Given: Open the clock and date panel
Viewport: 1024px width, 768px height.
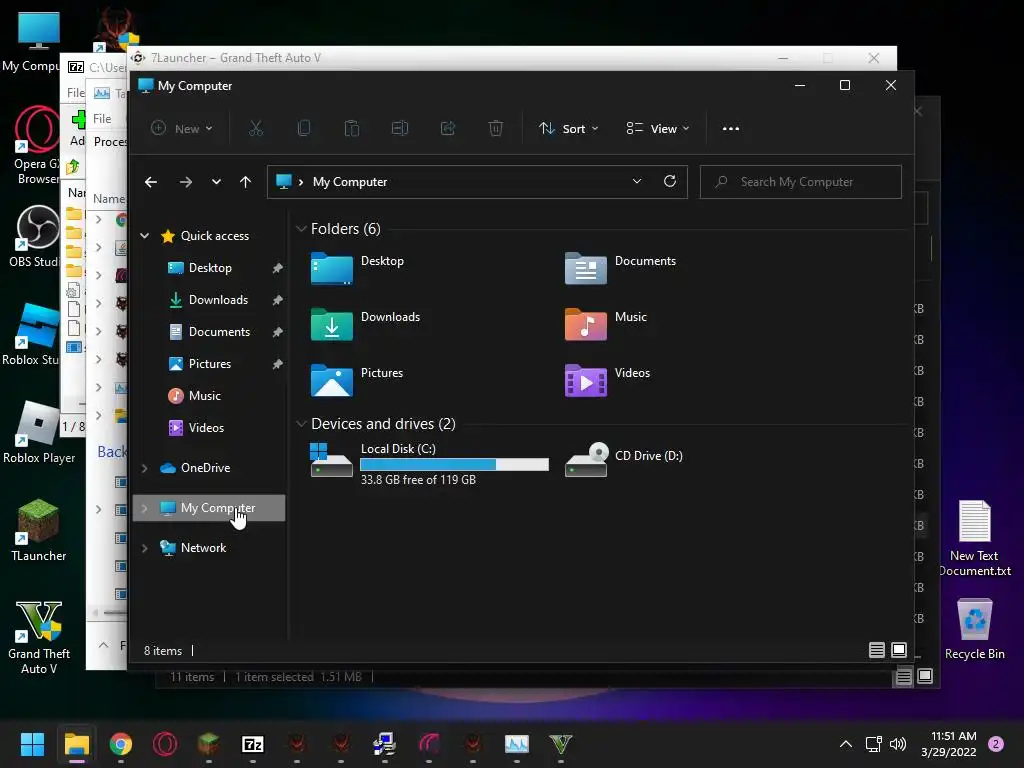Looking at the screenshot, I should (949, 744).
